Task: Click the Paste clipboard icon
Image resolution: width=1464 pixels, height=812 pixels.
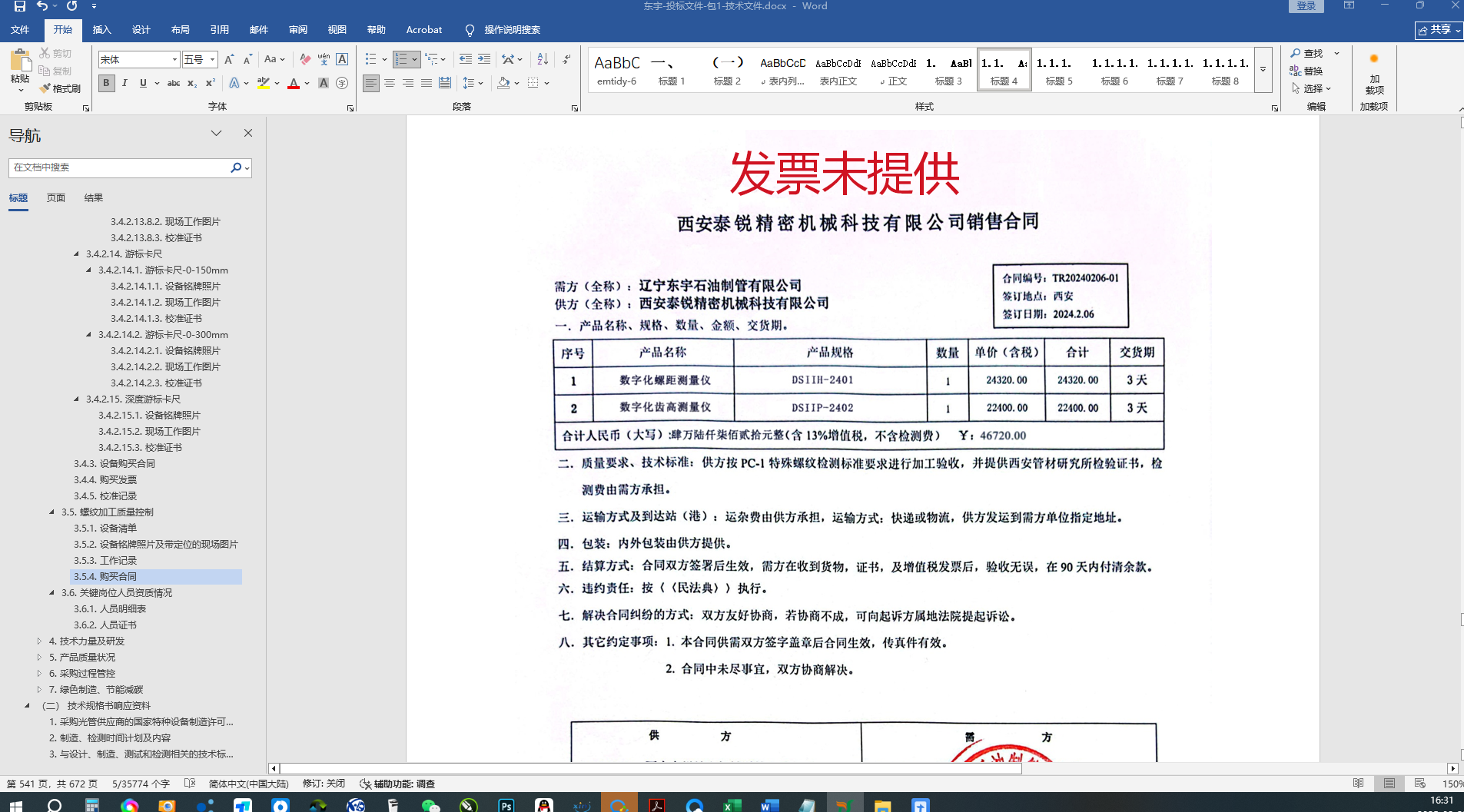Action: (20, 60)
